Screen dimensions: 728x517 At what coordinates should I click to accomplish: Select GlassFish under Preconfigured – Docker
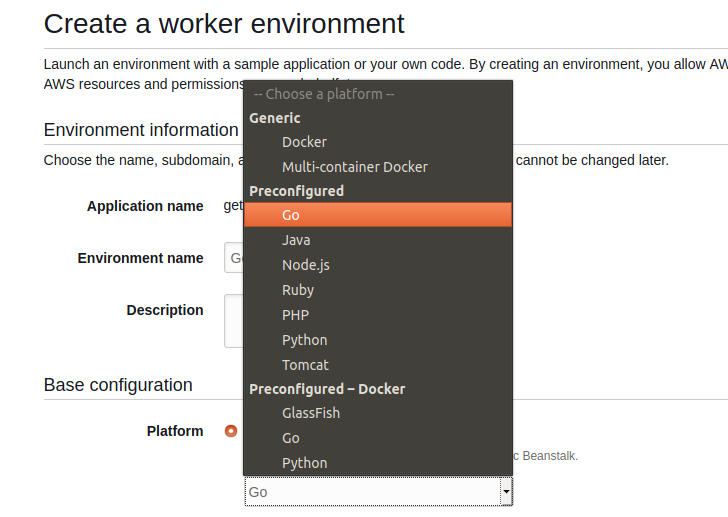[x=311, y=413]
